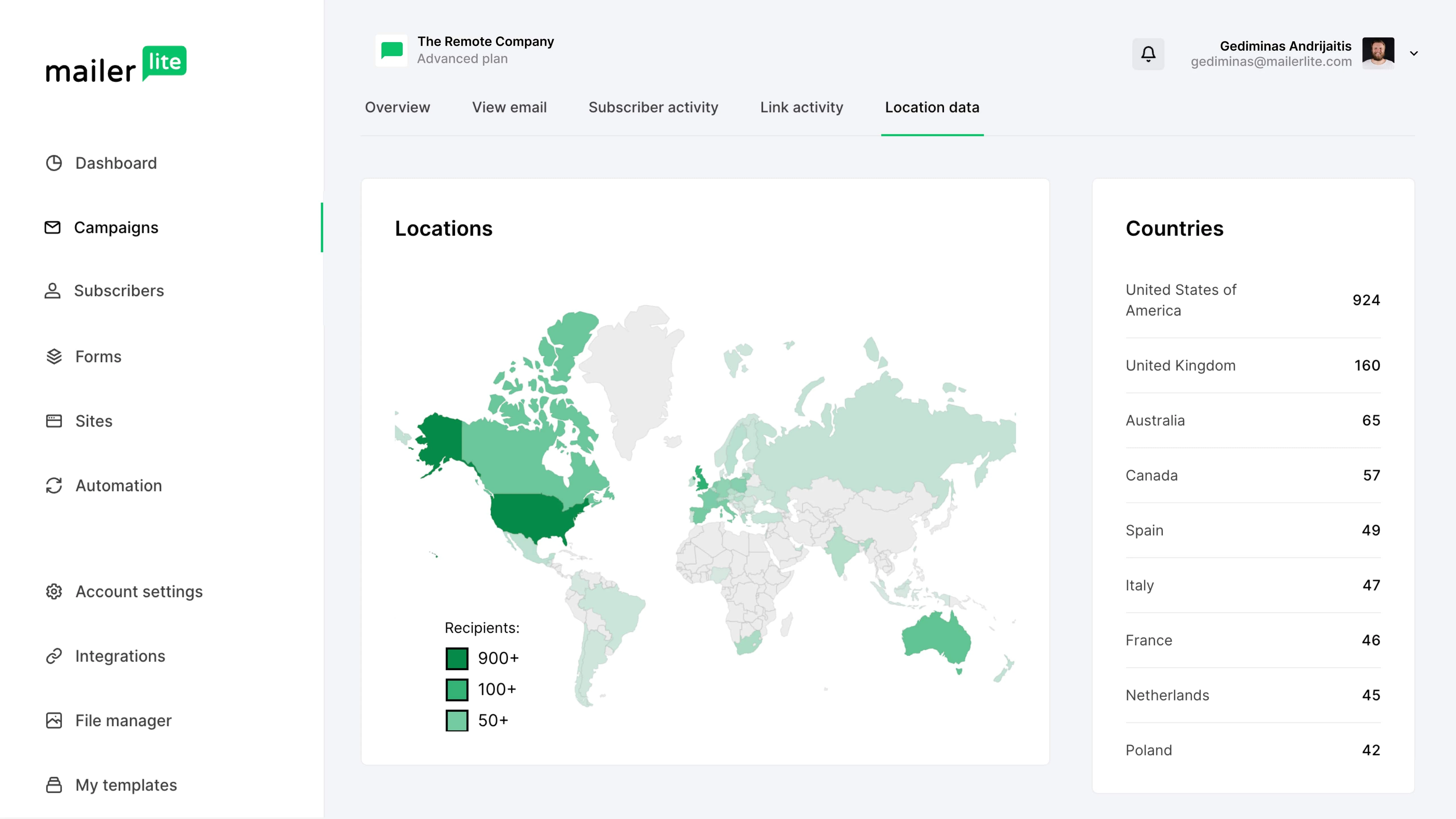Viewport: 1456px width, 819px height.
Task: Click the Campaigns envelope icon
Action: (53, 227)
